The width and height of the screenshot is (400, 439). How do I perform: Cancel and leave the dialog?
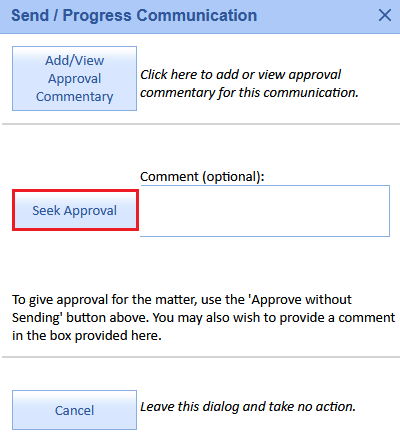(x=74, y=410)
